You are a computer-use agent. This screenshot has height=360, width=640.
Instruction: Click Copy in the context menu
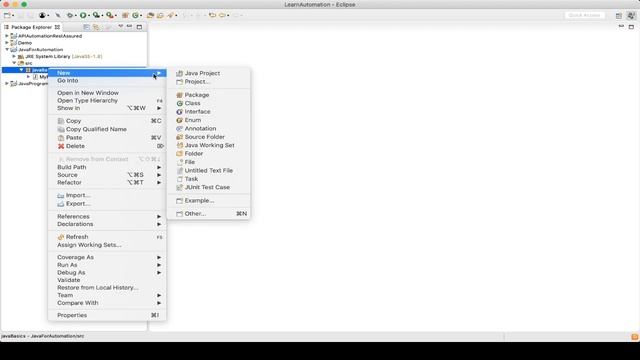[x=107, y=121]
